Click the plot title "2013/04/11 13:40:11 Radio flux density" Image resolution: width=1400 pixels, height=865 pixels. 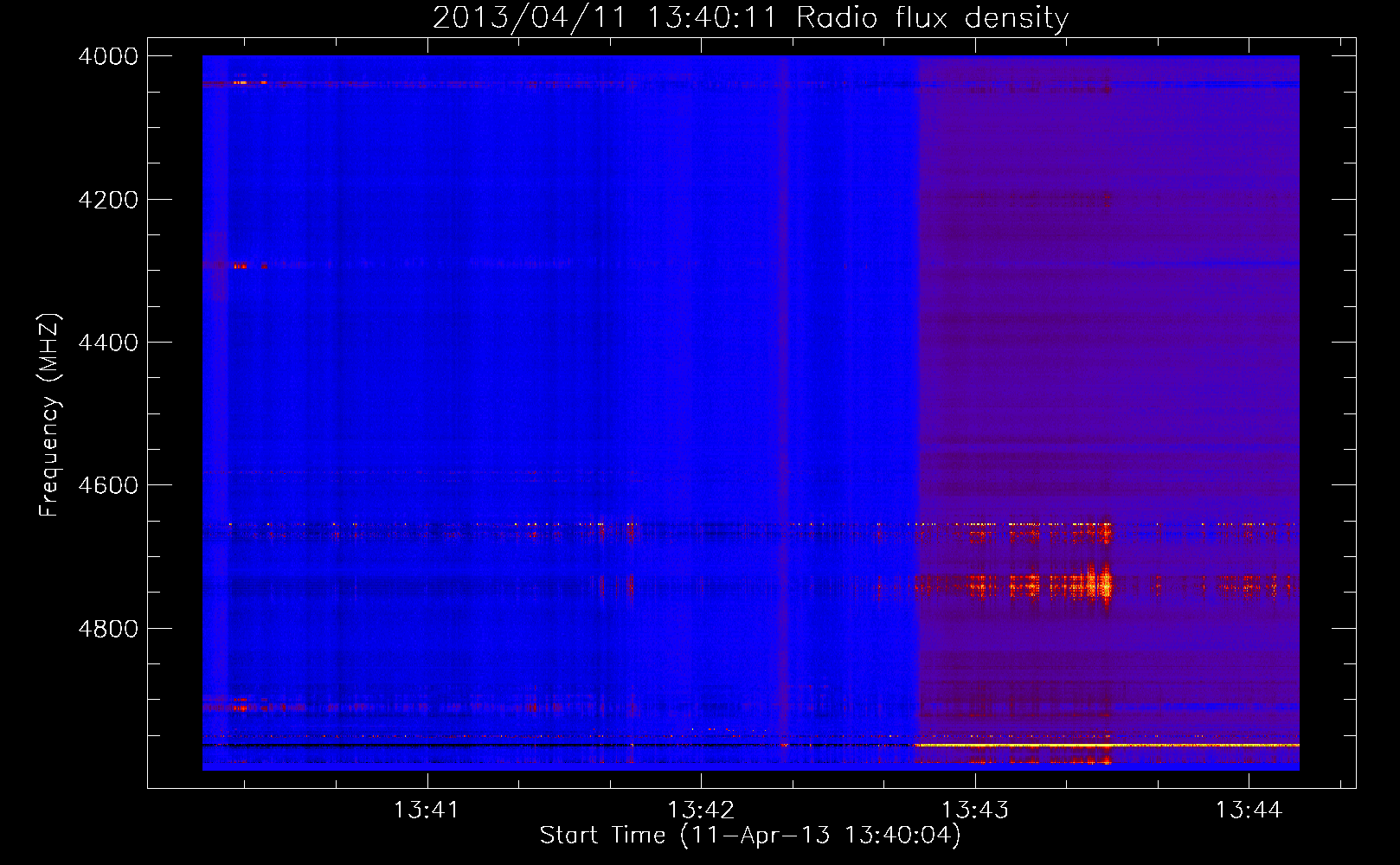[x=751, y=18]
